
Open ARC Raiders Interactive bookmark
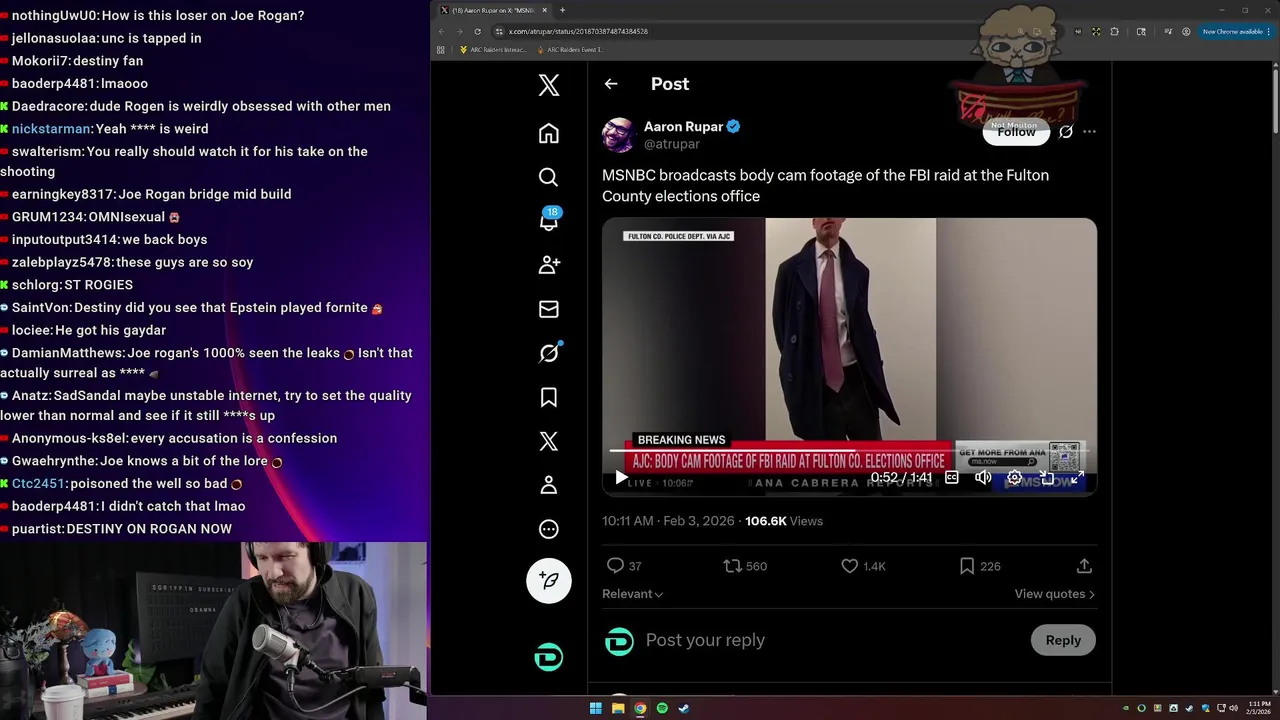click(492, 50)
